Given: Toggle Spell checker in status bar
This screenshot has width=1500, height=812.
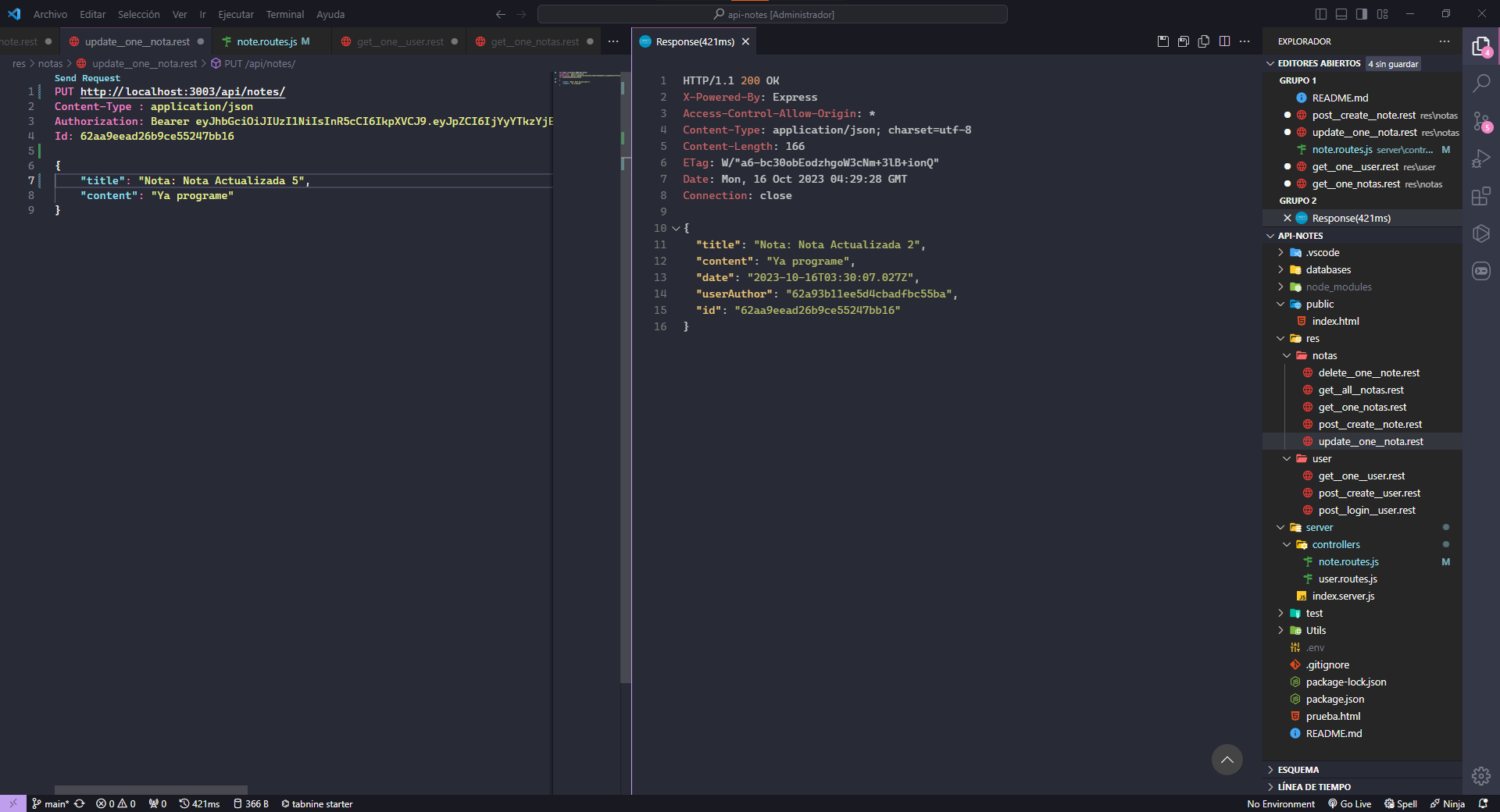Looking at the screenshot, I should pos(1401,803).
